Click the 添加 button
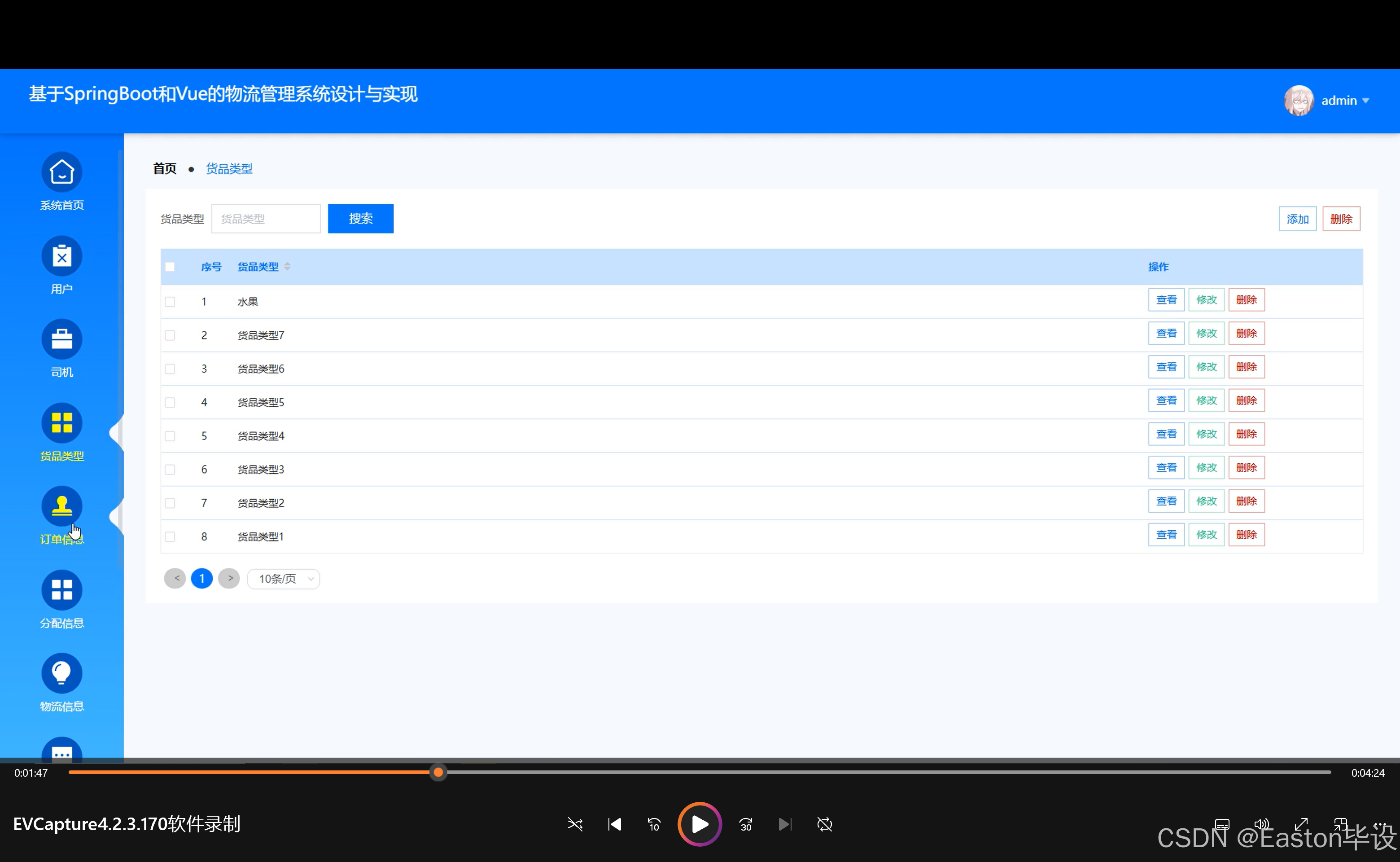This screenshot has height=862, width=1400. (x=1297, y=219)
